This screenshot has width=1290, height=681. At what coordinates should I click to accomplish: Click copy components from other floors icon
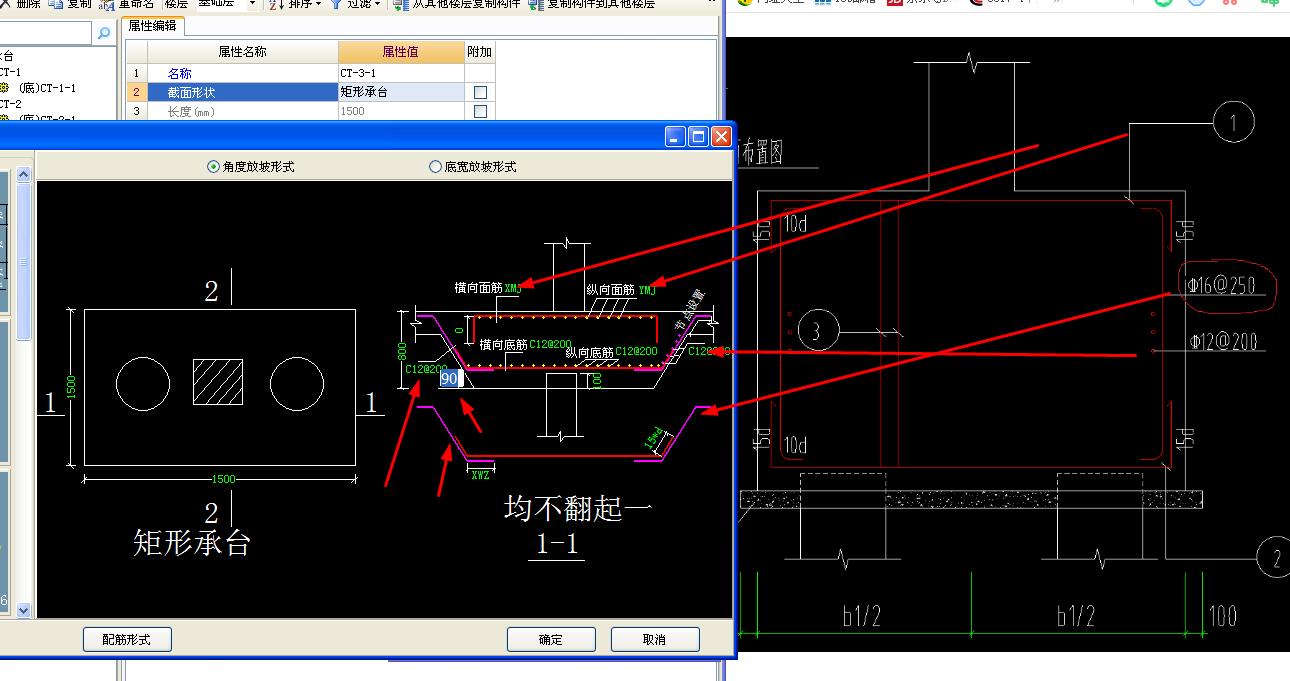(401, 4)
